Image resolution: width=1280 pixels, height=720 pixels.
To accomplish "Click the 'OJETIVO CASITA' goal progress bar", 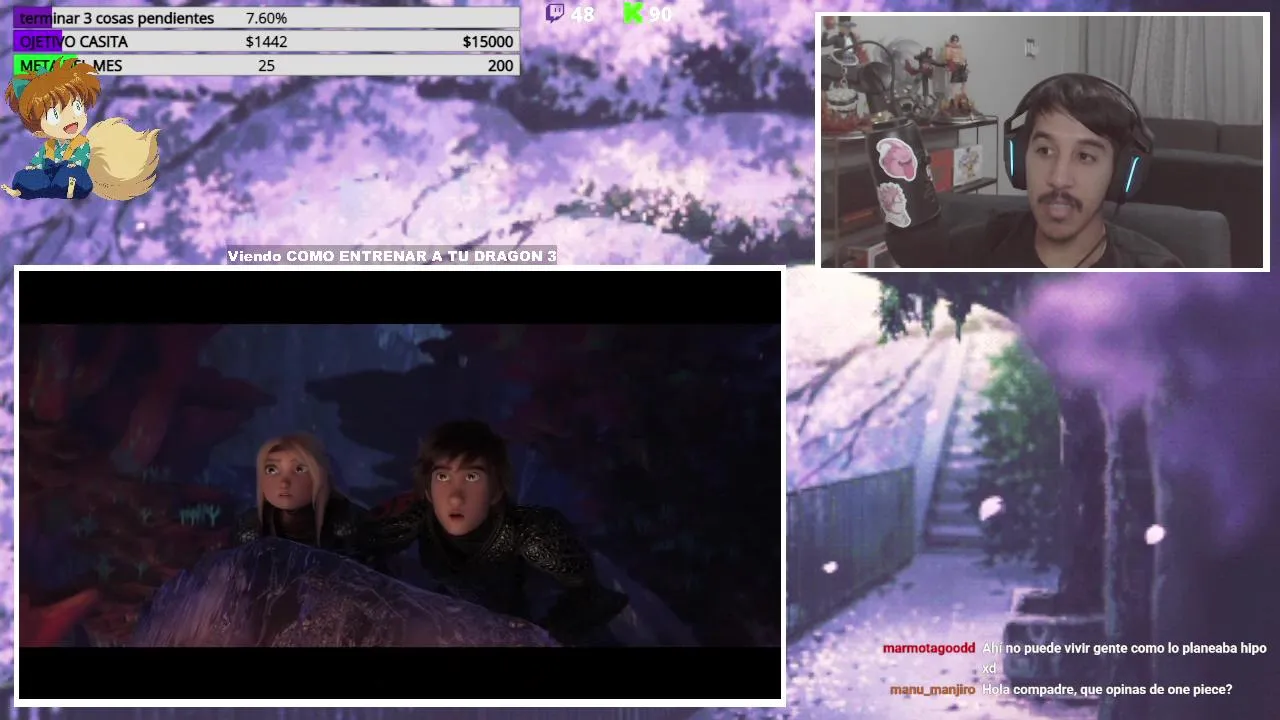I will pos(266,42).
